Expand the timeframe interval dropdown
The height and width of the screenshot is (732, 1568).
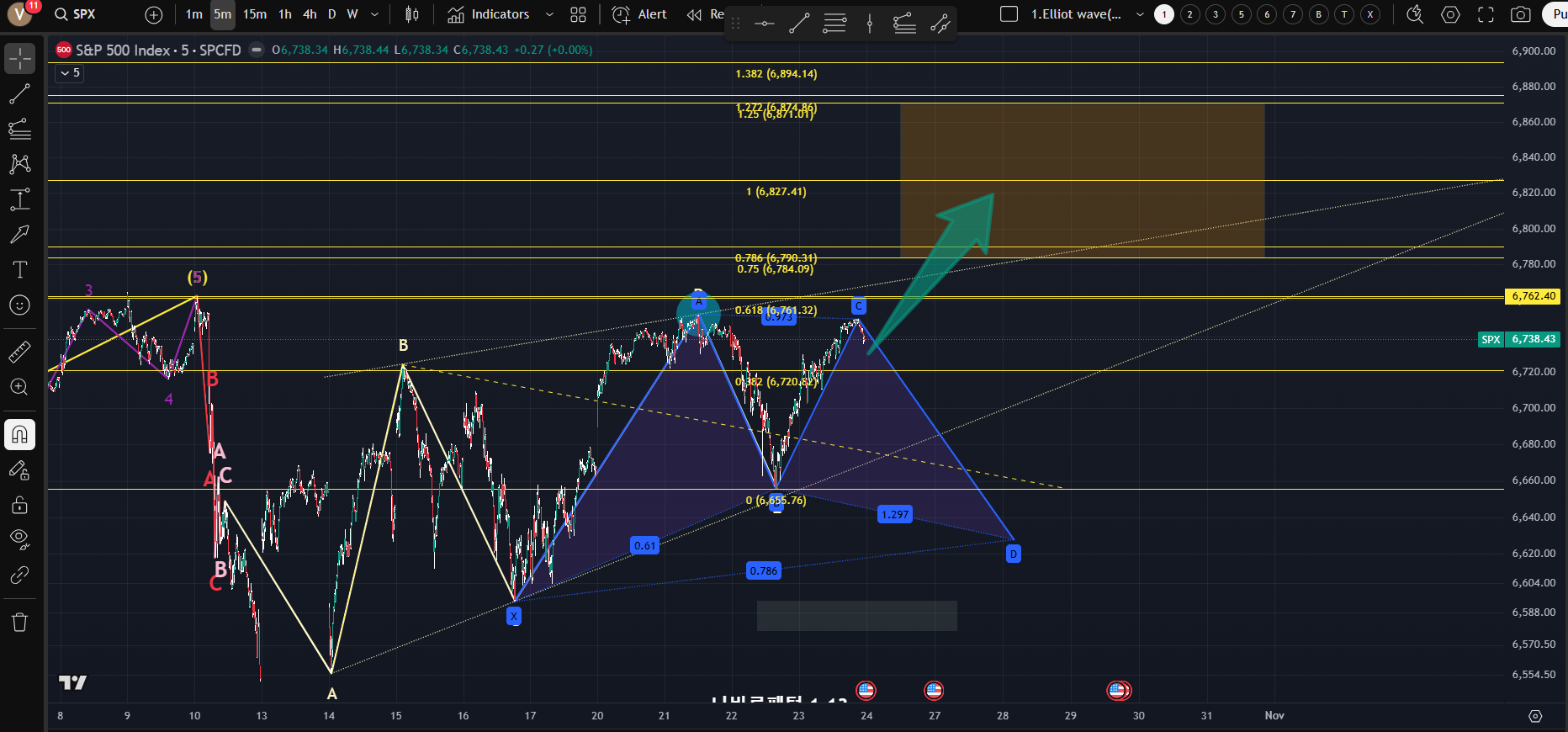tap(374, 14)
